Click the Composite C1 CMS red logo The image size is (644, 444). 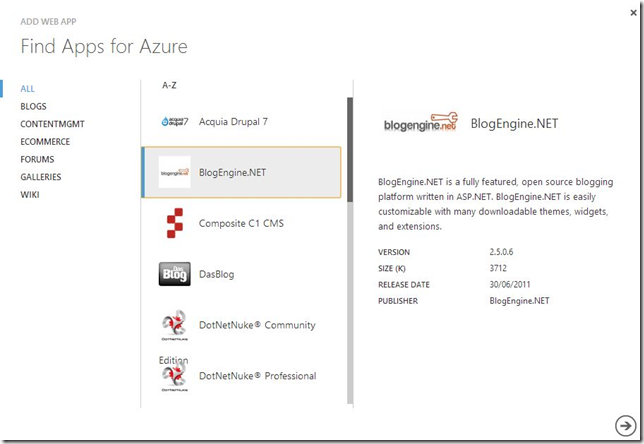click(x=175, y=223)
